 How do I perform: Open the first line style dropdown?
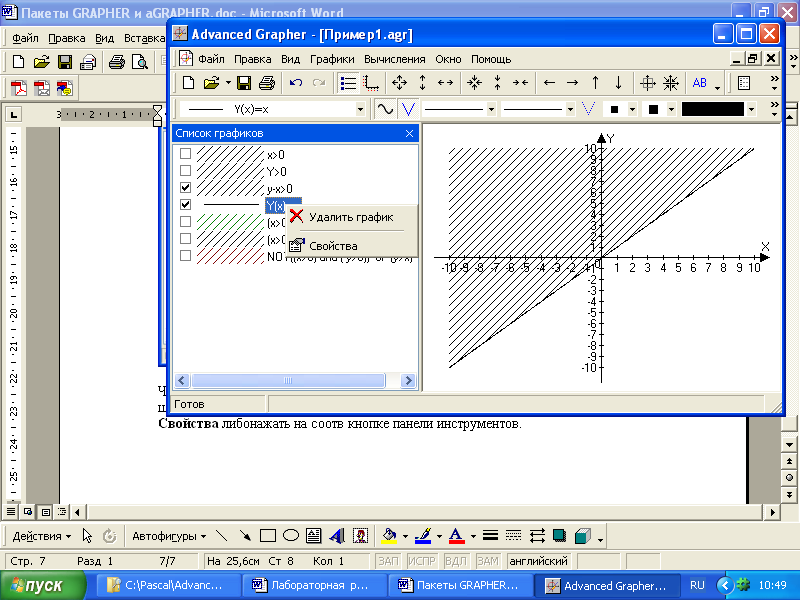[491, 109]
